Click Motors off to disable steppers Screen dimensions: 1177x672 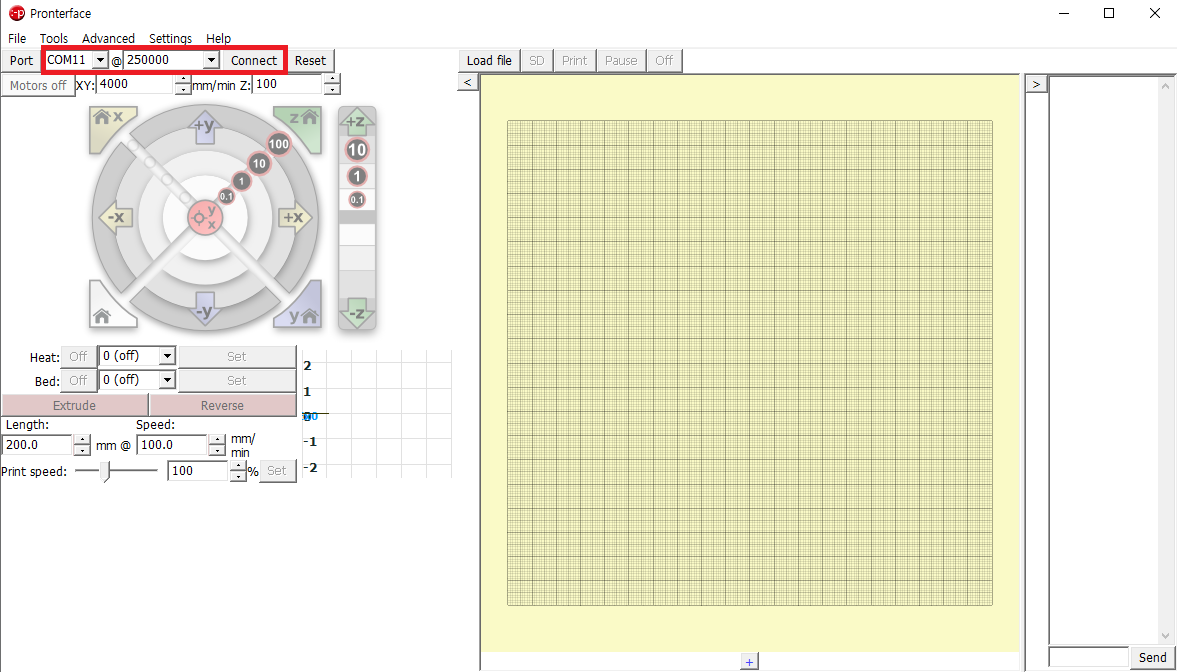(x=37, y=85)
